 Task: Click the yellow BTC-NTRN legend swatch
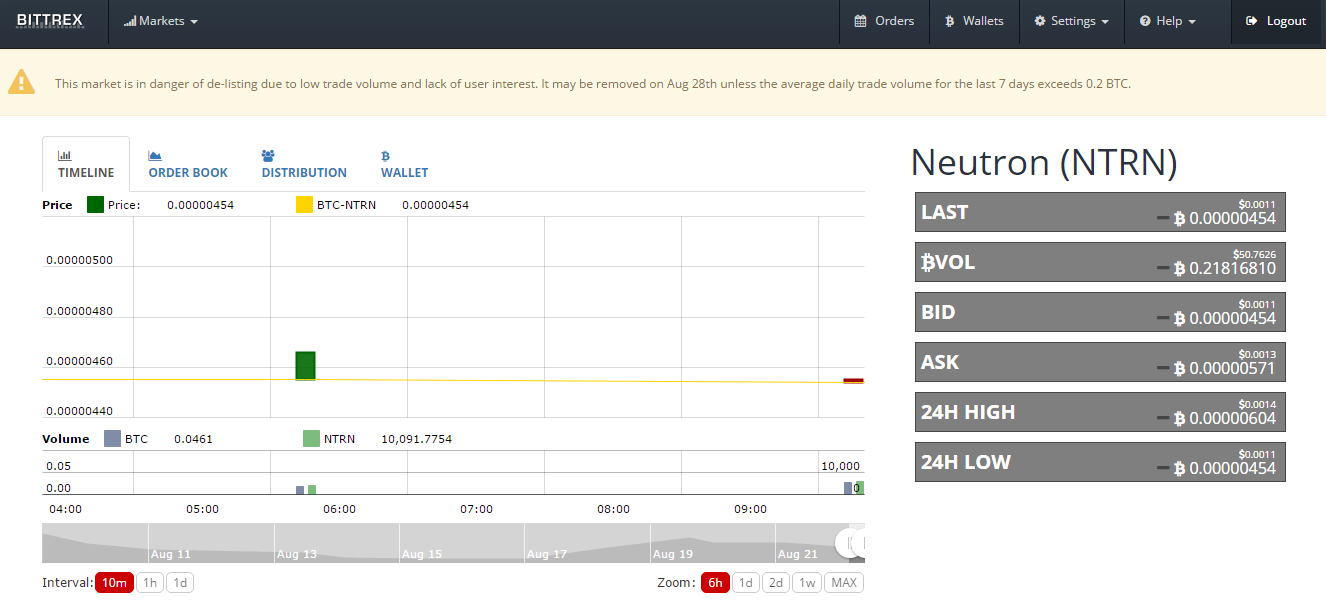[304, 205]
